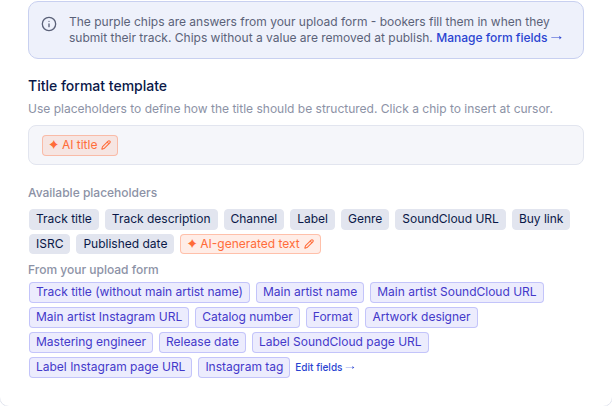Add the Label Instagram page URL chip
The height and width of the screenshot is (406, 612).
pos(110,367)
